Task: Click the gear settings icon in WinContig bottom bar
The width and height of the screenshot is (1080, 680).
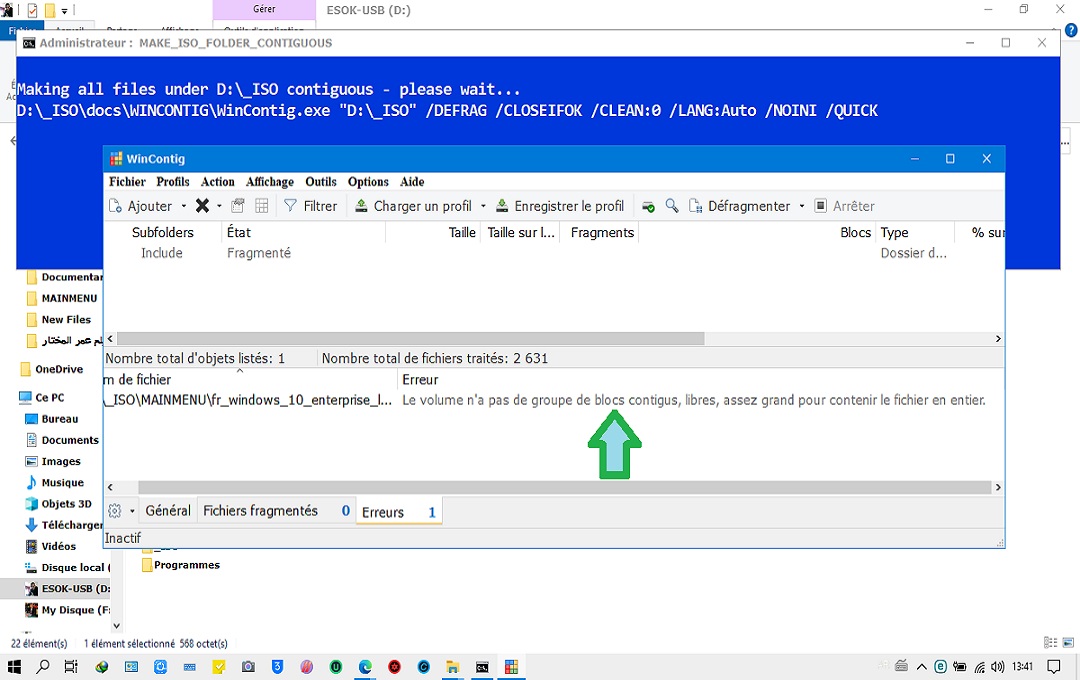Action: pos(114,511)
